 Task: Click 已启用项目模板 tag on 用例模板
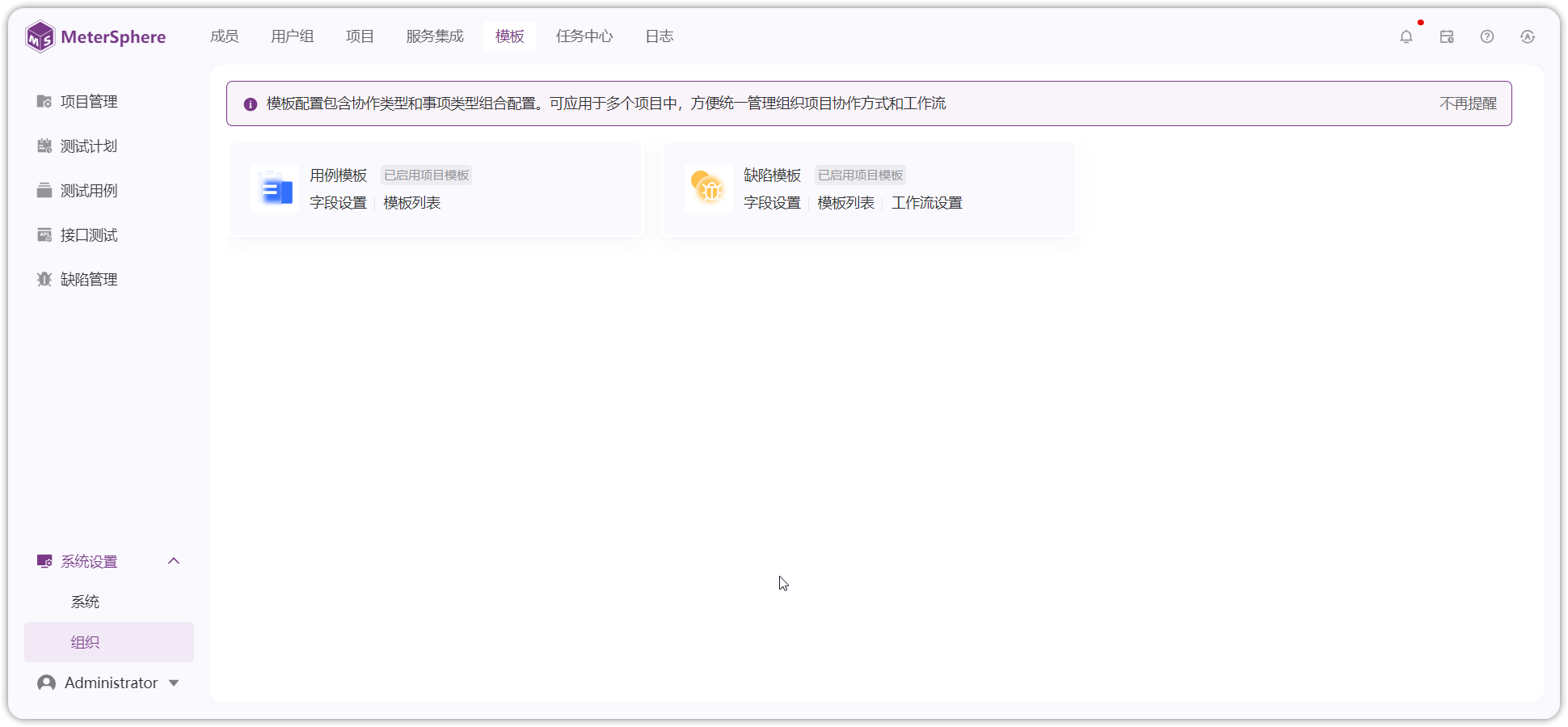click(427, 175)
